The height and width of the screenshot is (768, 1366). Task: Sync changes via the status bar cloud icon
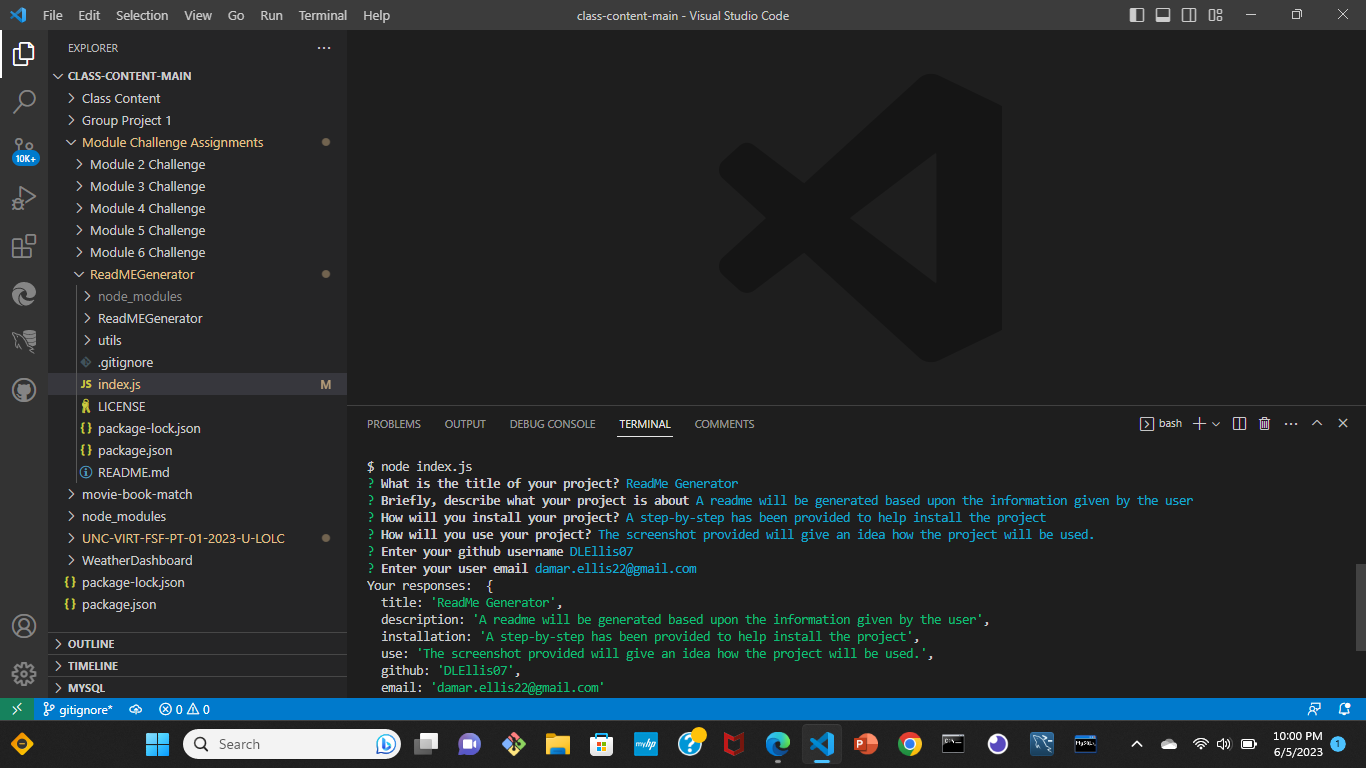(135, 709)
